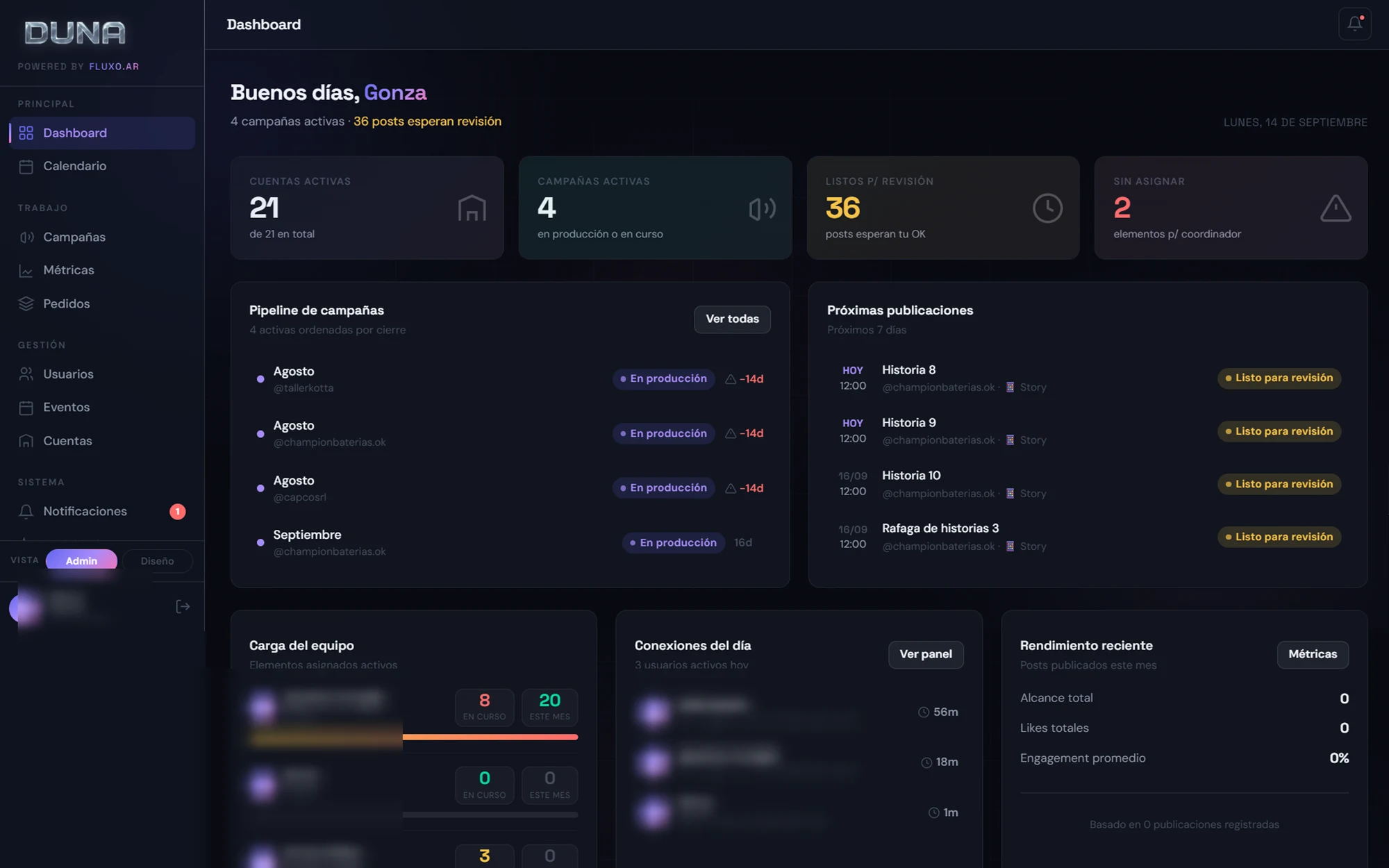The height and width of the screenshot is (868, 1389).
Task: Click the megaphone icon in Campañas Activas card
Action: (x=762, y=208)
